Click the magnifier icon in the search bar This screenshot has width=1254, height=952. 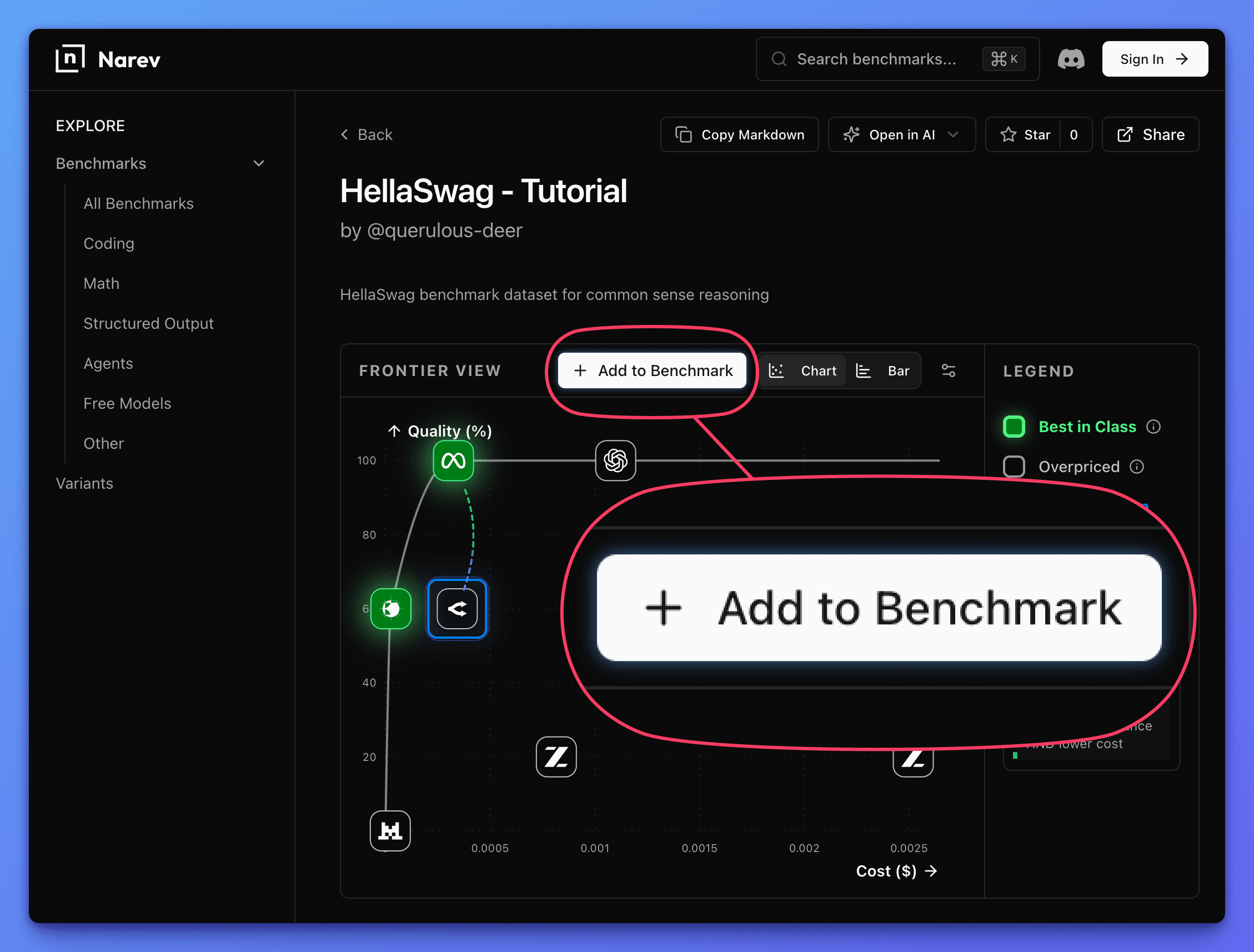tap(779, 58)
